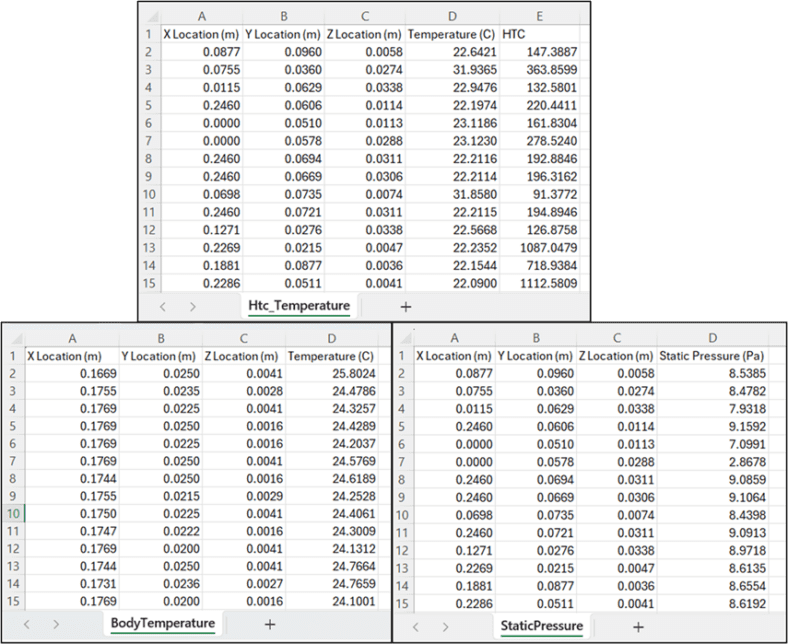This screenshot has width=788, height=644.
Task: Select X location cell 0.1669
Action: (x=72, y=374)
